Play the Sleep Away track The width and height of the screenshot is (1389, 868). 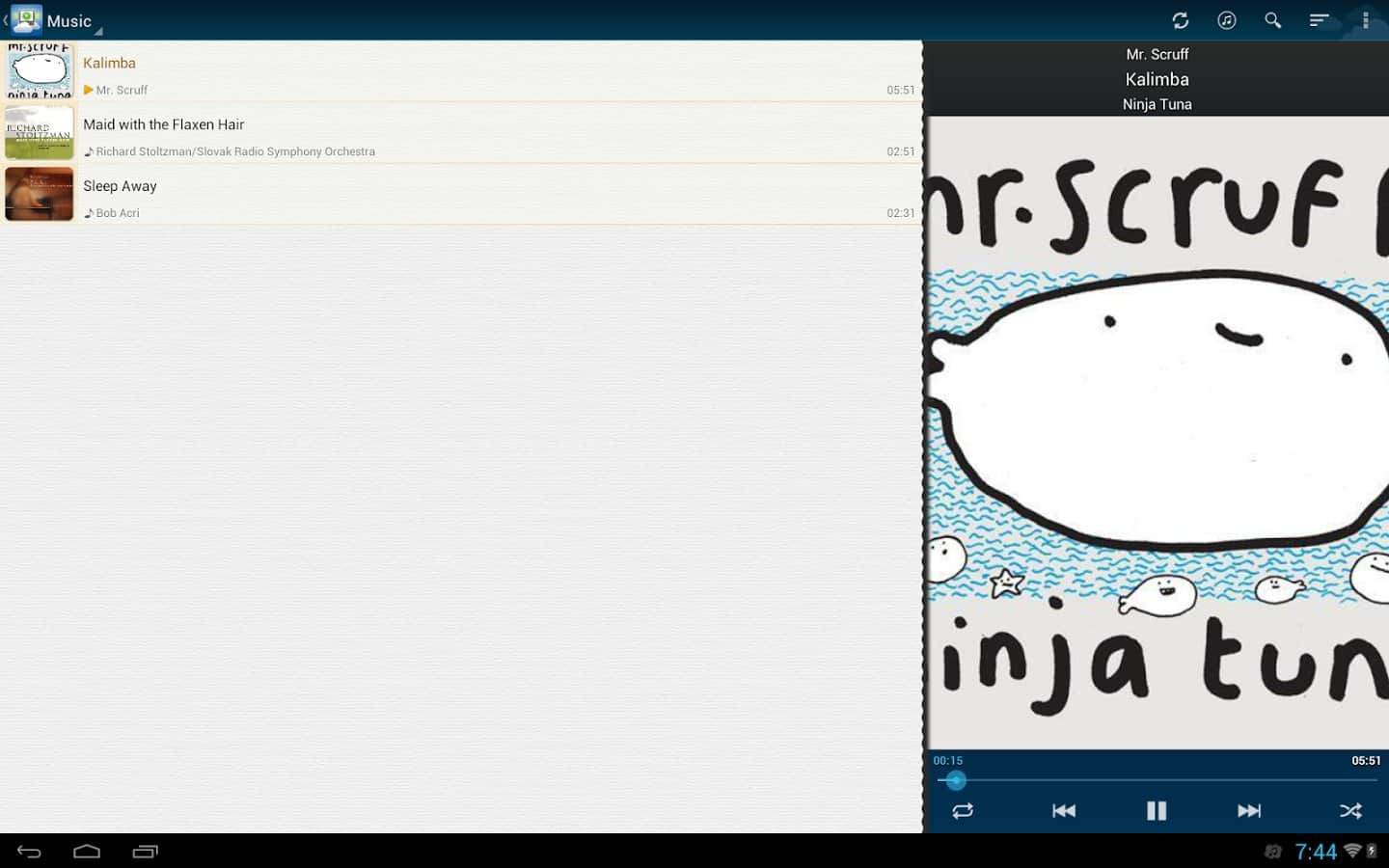(x=482, y=195)
